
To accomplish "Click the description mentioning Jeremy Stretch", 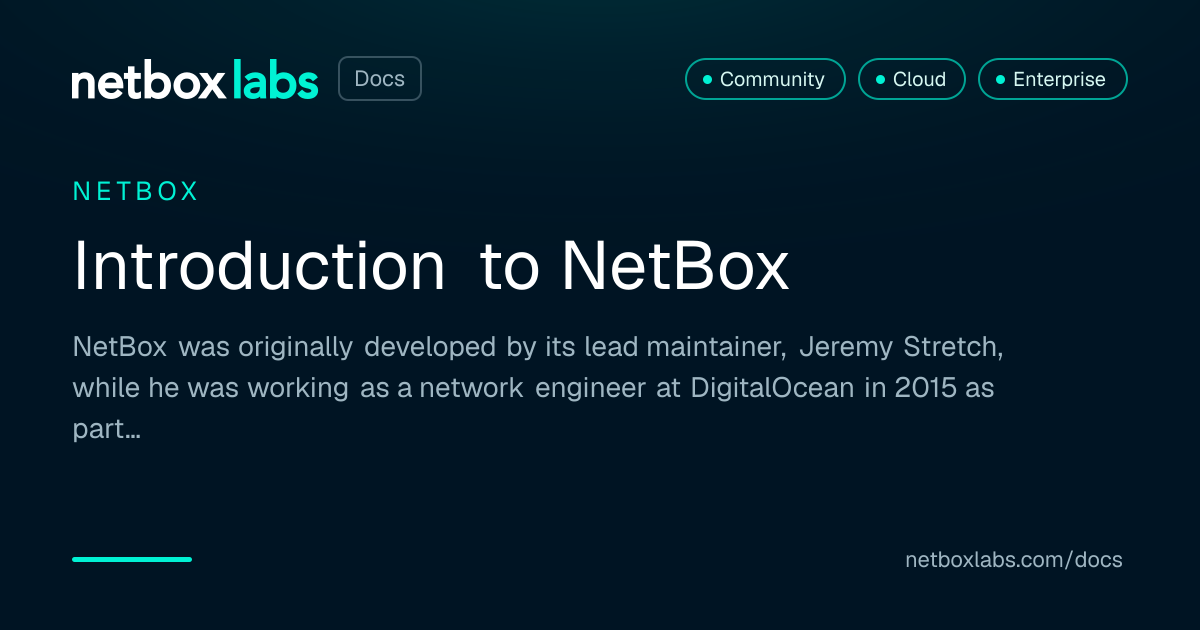I will click(538, 389).
